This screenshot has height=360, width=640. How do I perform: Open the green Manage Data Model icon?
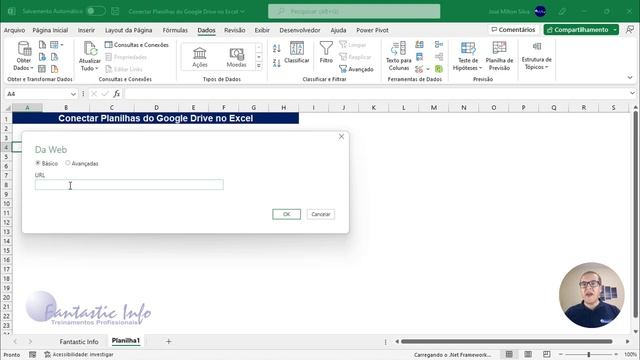click(x=439, y=69)
